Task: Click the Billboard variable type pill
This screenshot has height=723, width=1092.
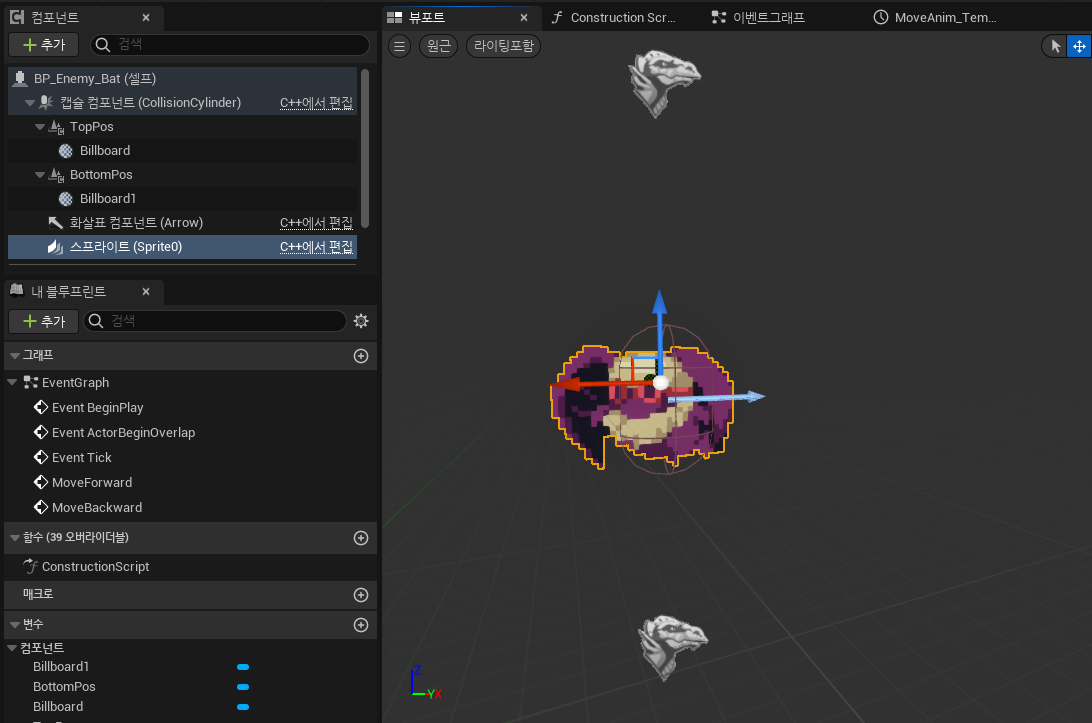Action: click(x=242, y=707)
